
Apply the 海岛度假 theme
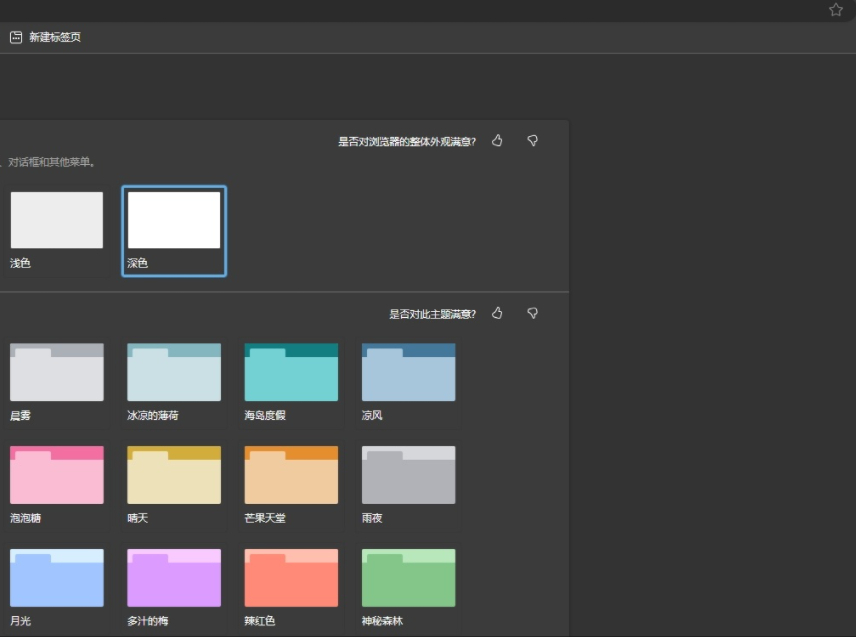[x=291, y=382]
